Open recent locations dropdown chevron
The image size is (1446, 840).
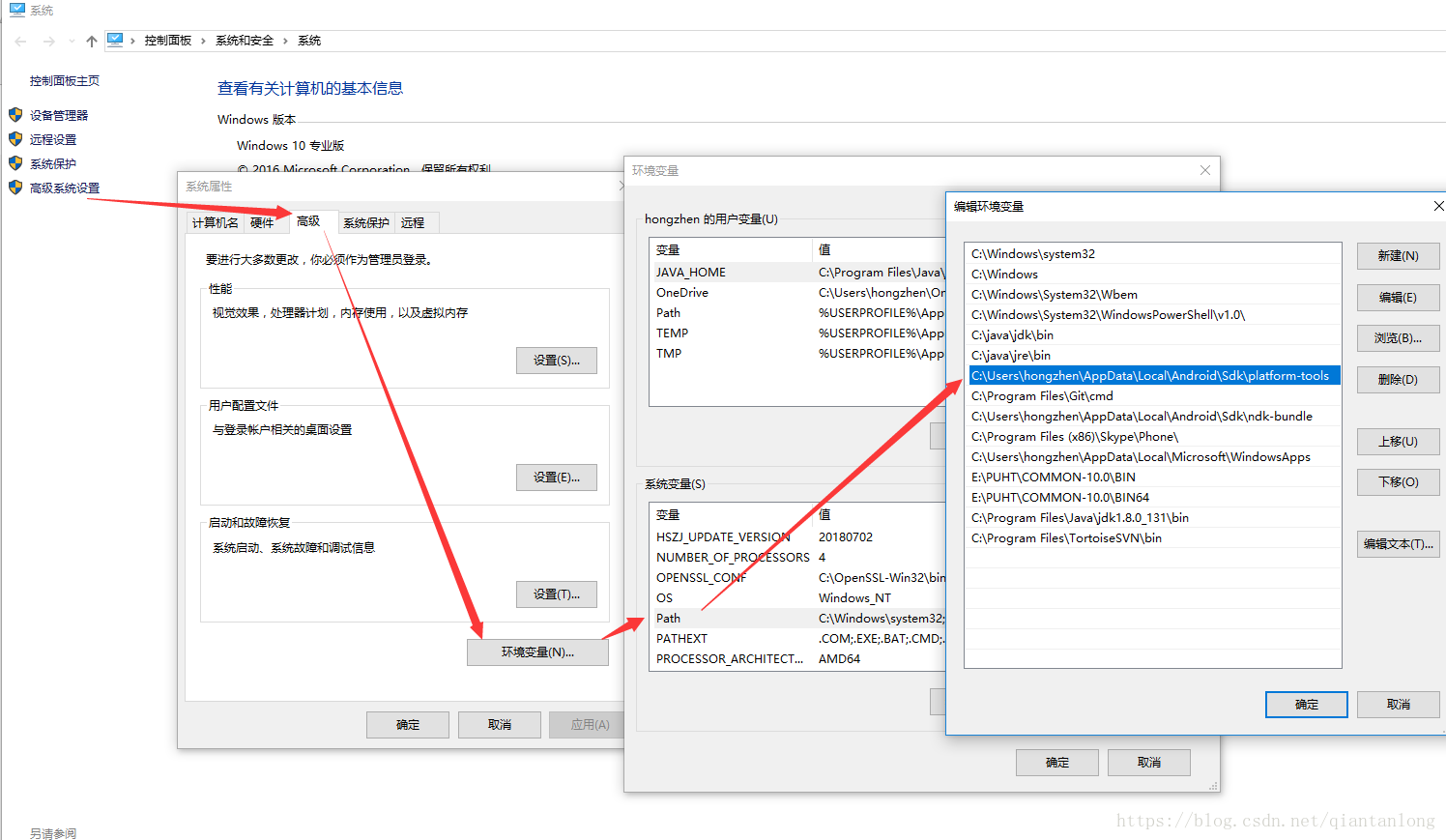72,42
